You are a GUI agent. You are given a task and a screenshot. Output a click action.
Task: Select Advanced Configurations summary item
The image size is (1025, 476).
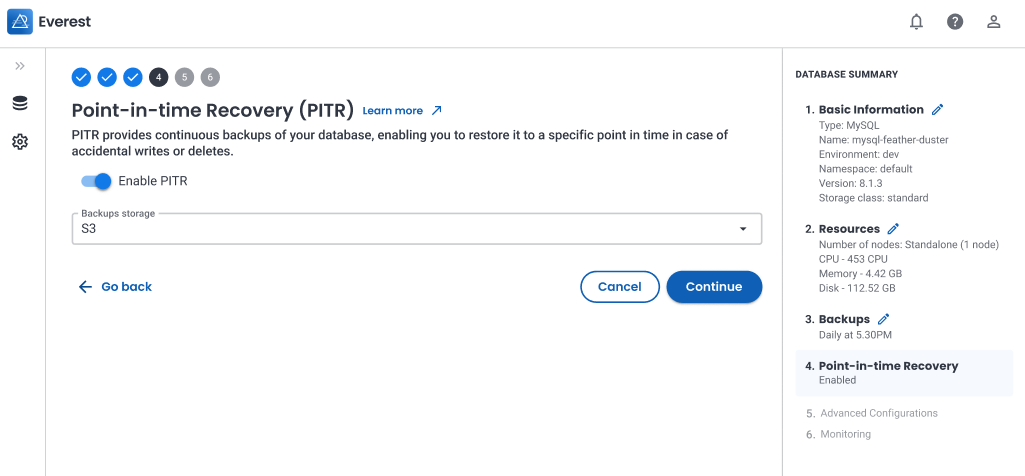[x=878, y=413]
